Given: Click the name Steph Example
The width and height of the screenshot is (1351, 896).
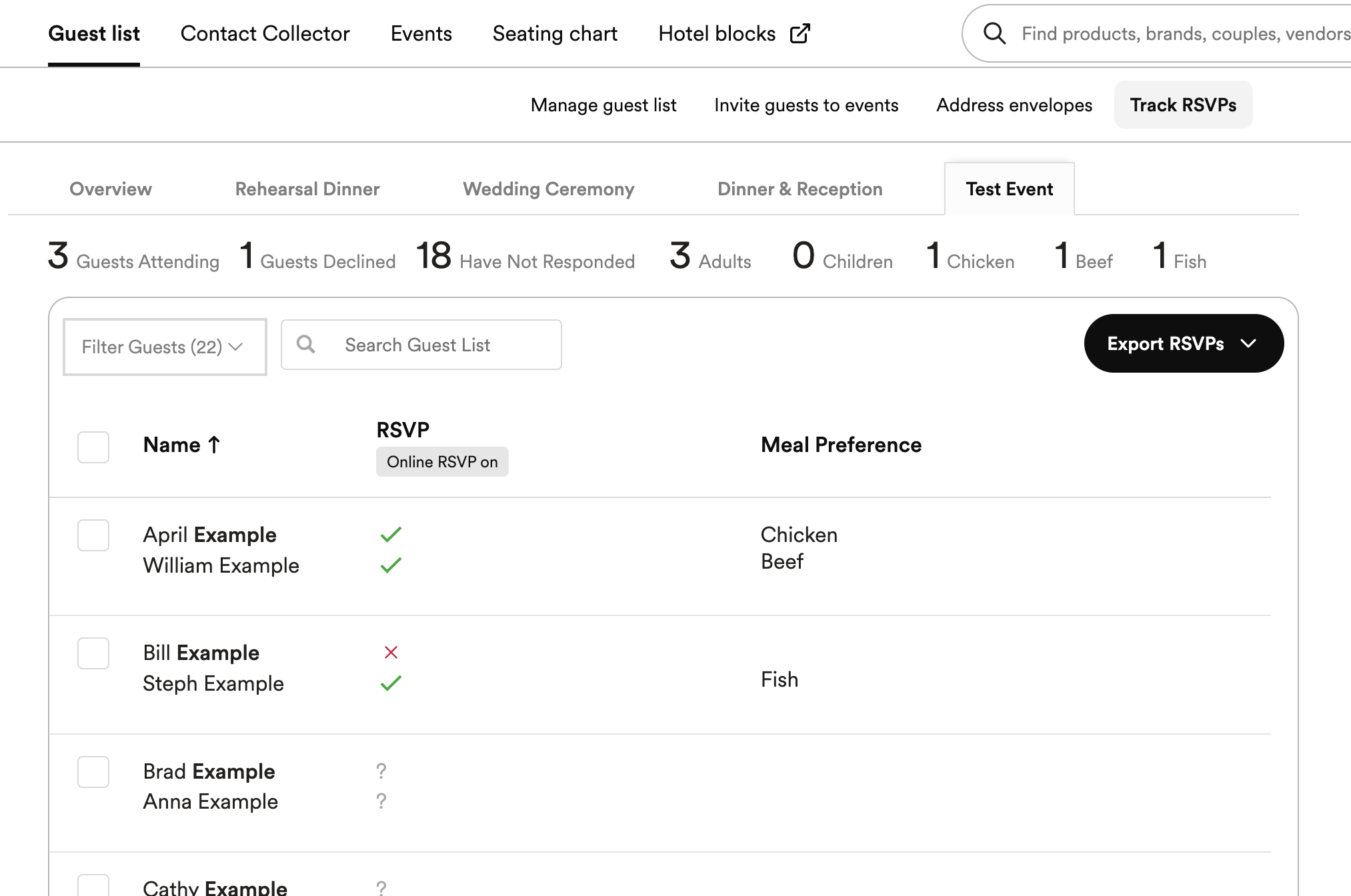Looking at the screenshot, I should [213, 683].
